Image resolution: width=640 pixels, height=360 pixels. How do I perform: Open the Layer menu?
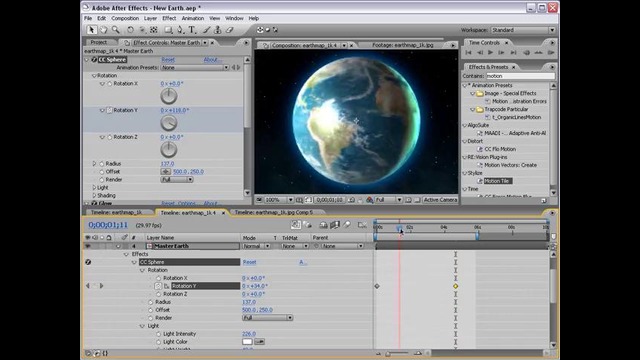pos(150,18)
